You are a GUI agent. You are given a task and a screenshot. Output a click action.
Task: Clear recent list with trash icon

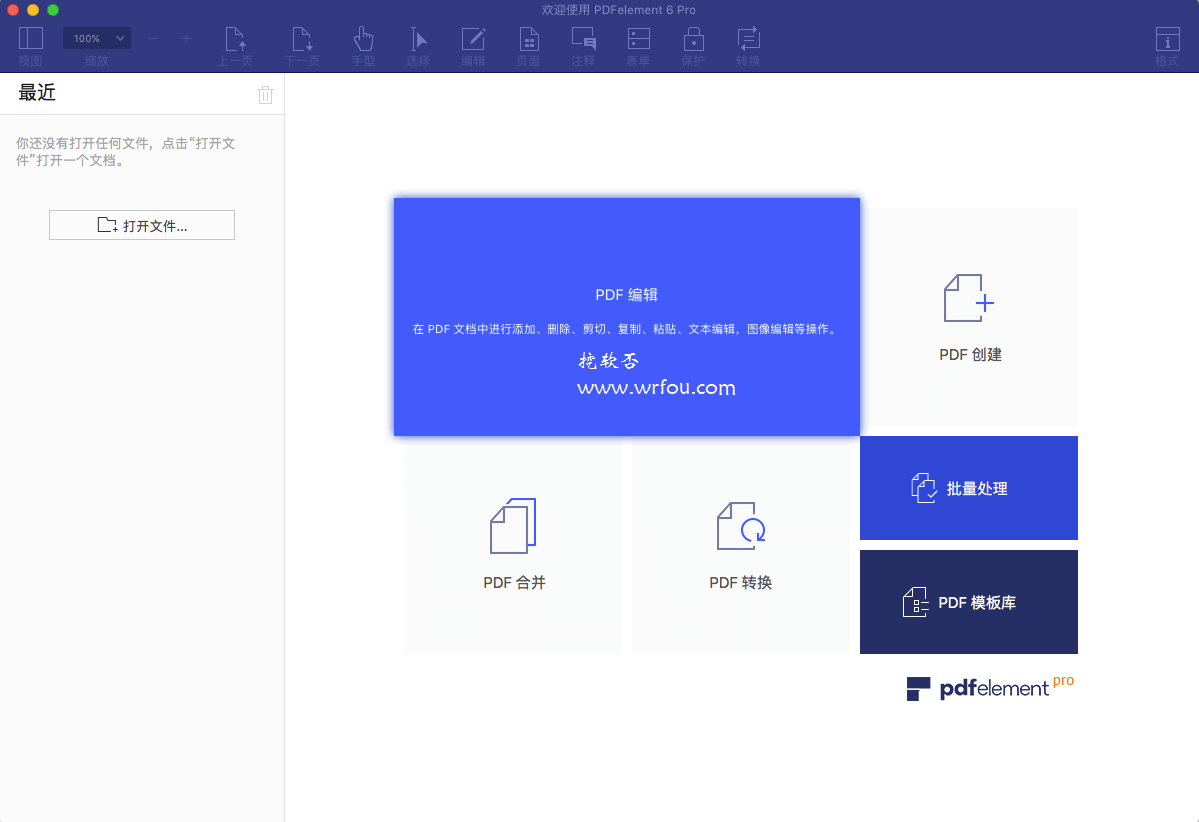(265, 95)
